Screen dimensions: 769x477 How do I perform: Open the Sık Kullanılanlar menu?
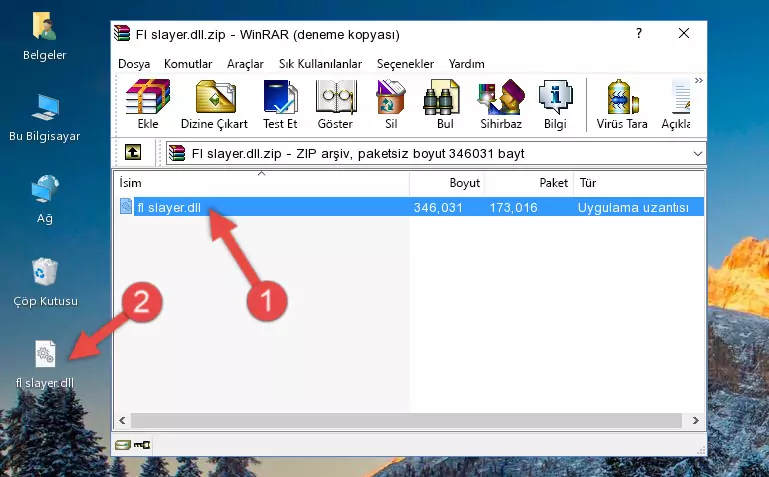[320, 64]
